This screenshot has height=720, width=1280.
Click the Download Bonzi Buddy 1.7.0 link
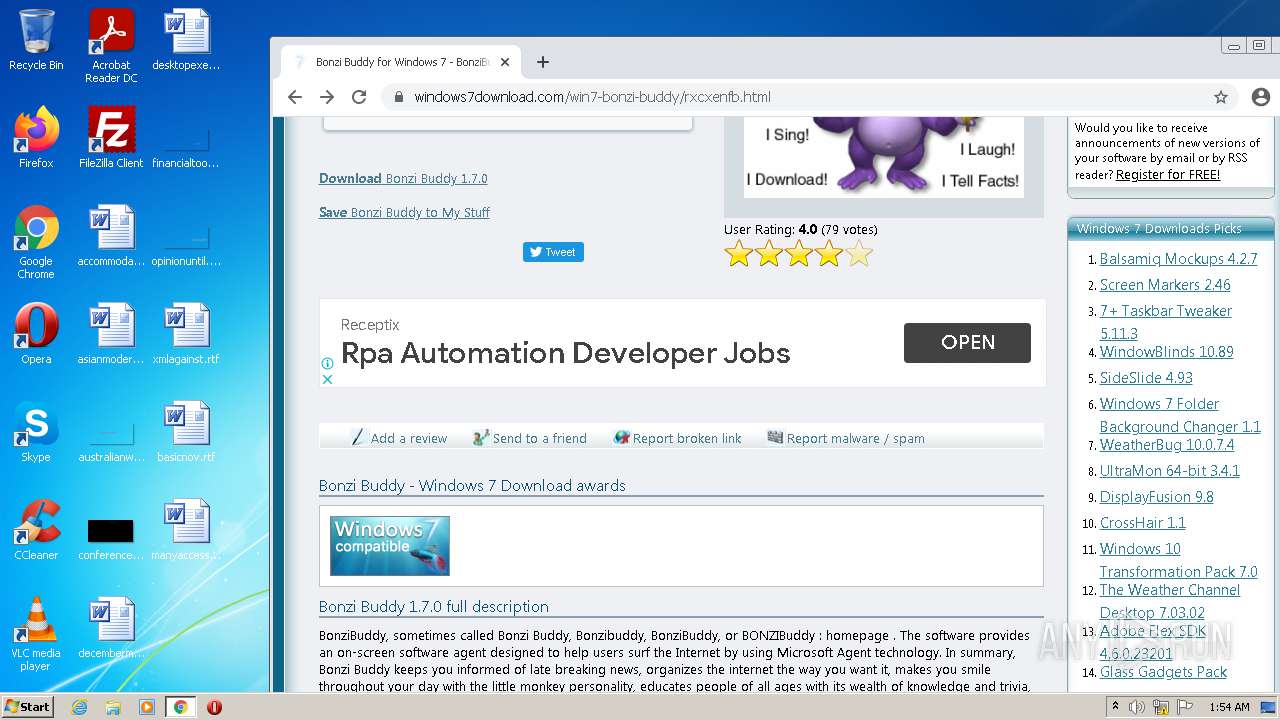point(403,179)
